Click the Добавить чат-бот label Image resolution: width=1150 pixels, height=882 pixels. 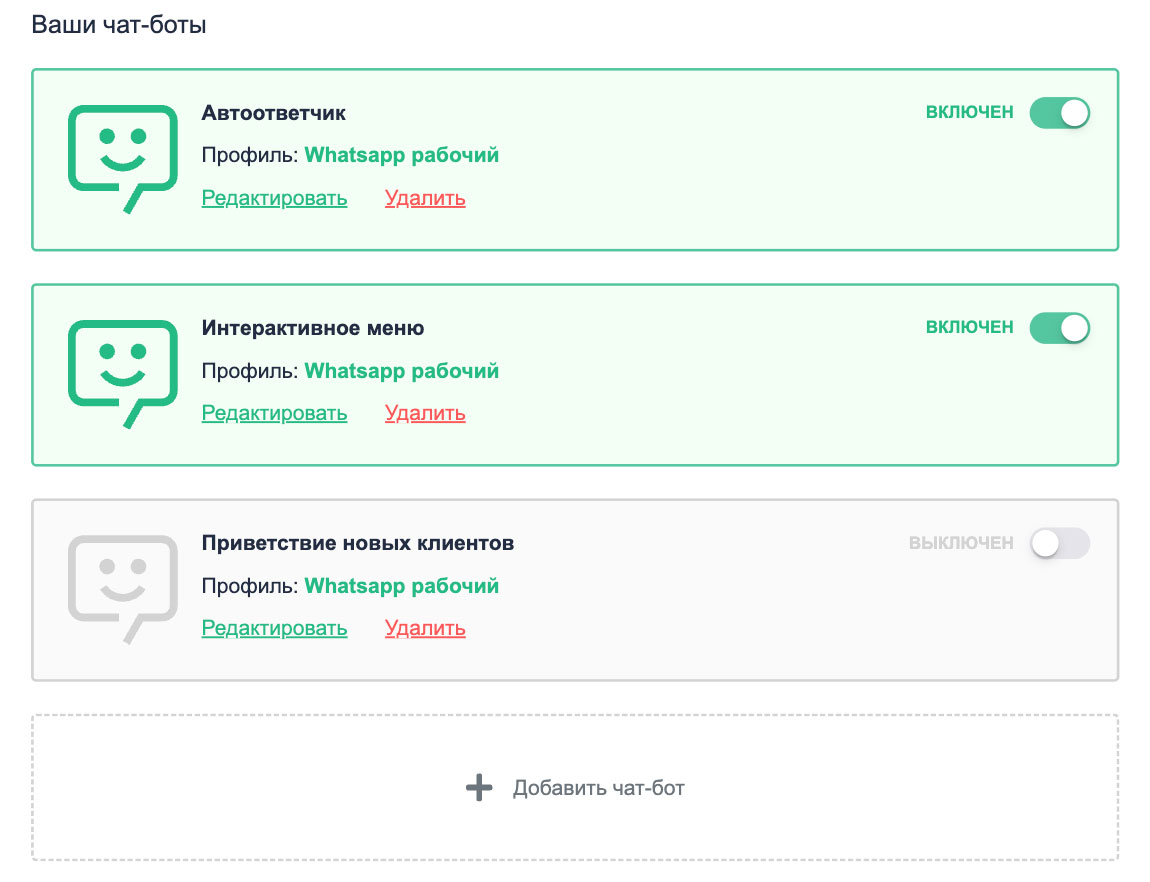point(598,788)
